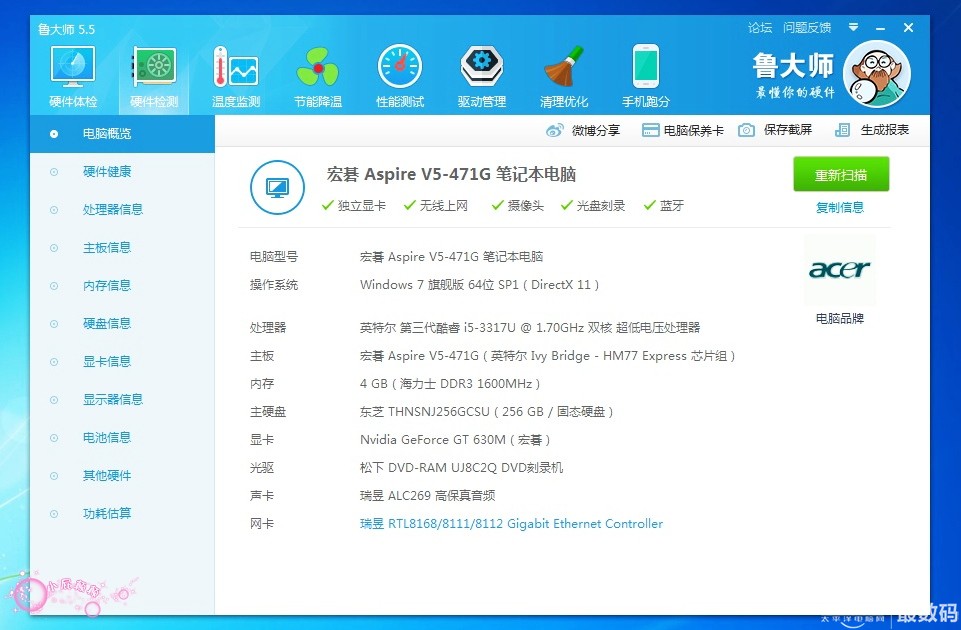Click the 操作系统 row label
Screen dimensions: 961x630
pyautogui.click(x=273, y=284)
